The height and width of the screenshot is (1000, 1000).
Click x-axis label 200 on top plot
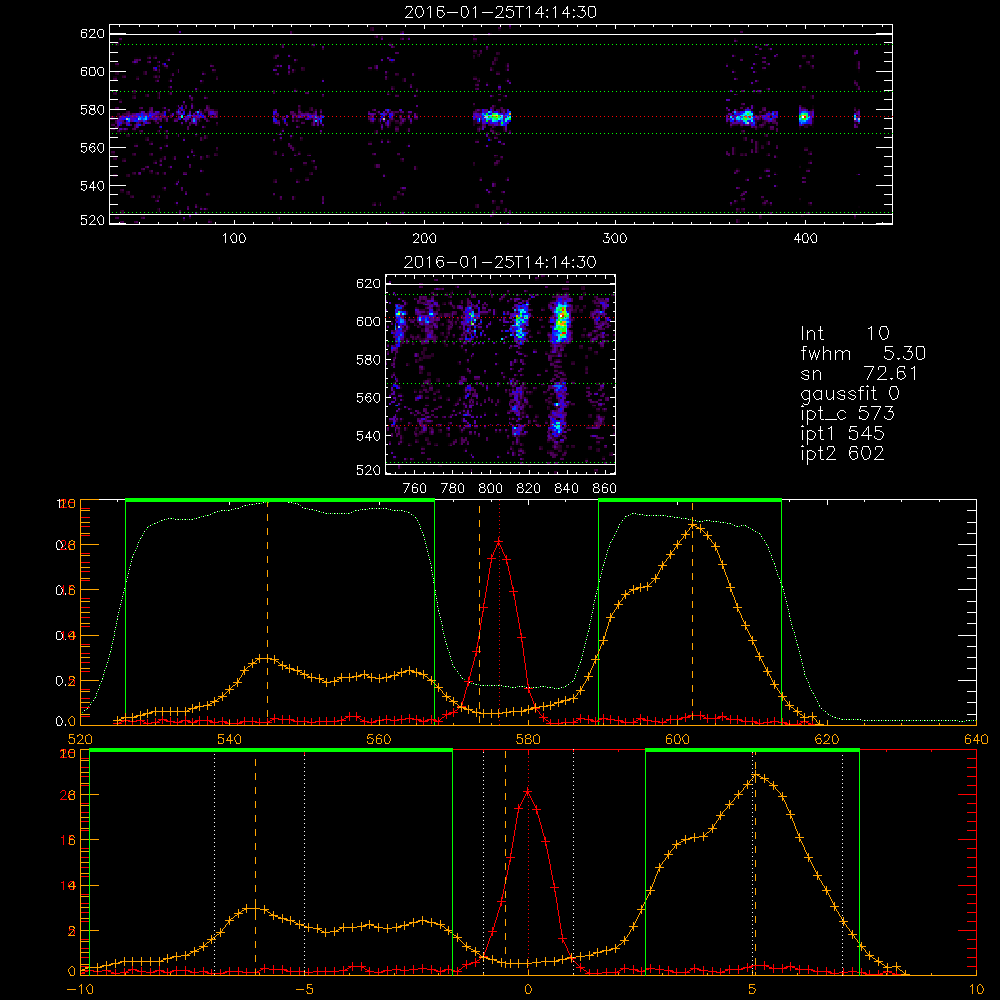[424, 239]
